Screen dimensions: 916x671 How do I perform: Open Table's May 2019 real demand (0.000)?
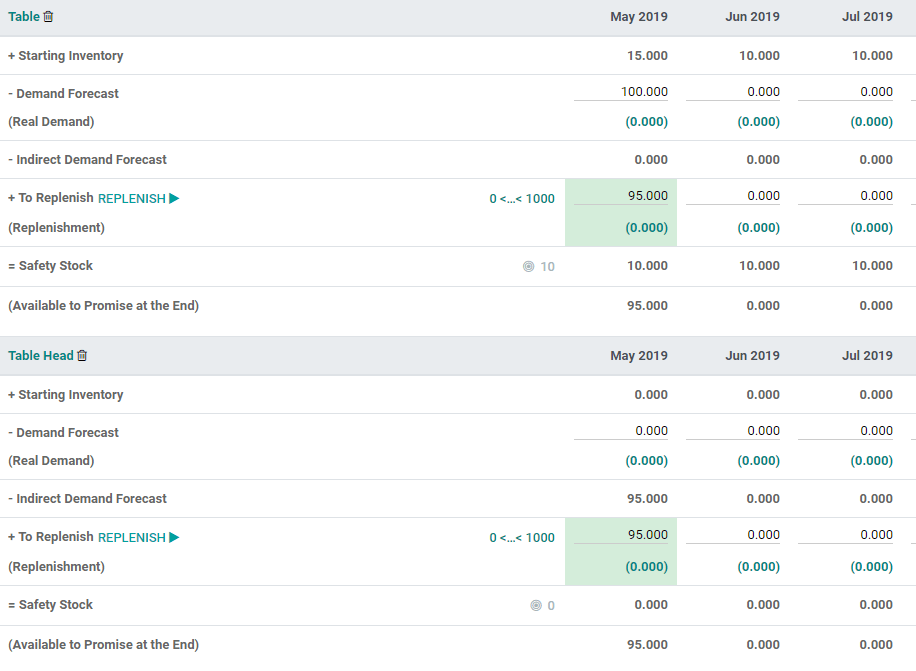tap(646, 122)
